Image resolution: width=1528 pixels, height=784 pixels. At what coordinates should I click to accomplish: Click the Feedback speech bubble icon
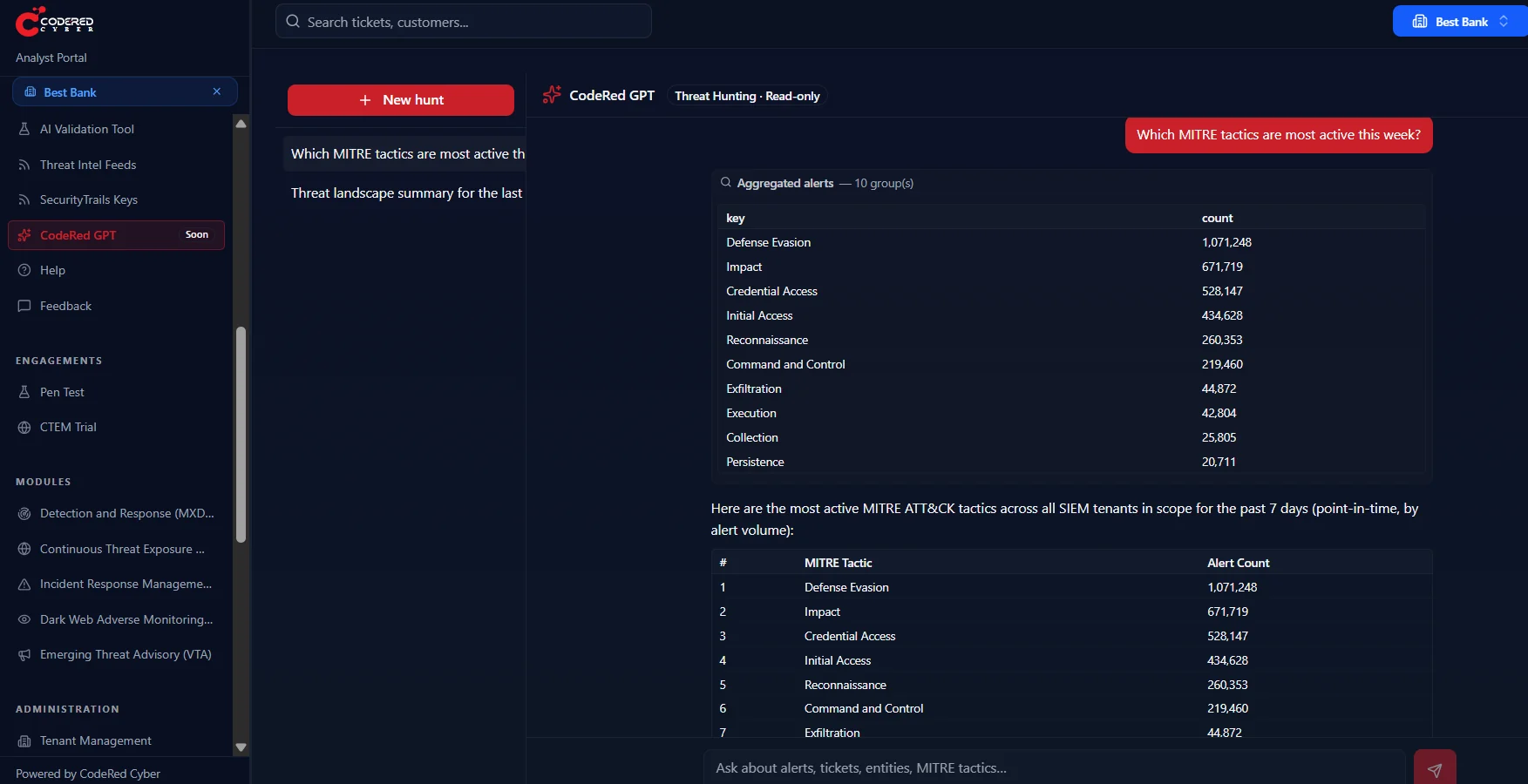click(24, 306)
